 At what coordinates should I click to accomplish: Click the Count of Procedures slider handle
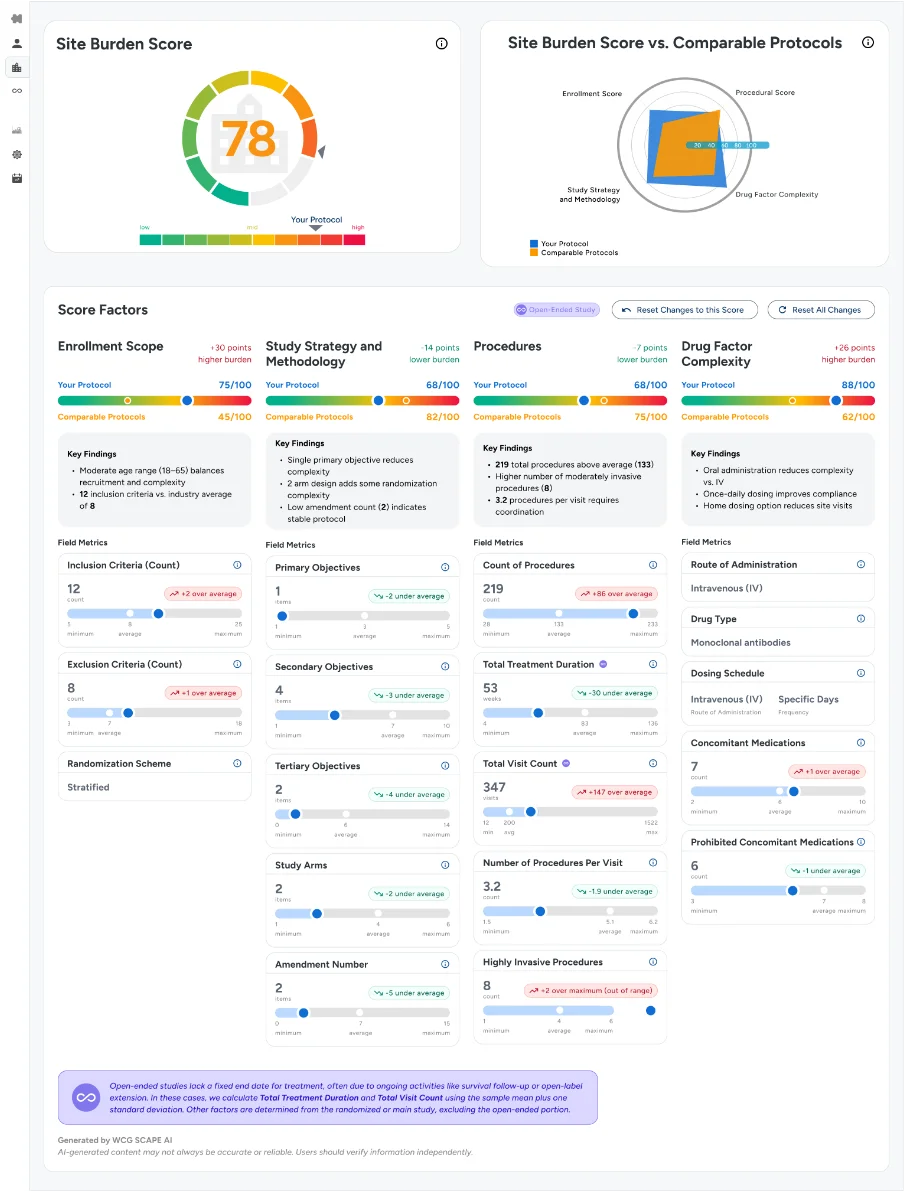[x=633, y=613]
